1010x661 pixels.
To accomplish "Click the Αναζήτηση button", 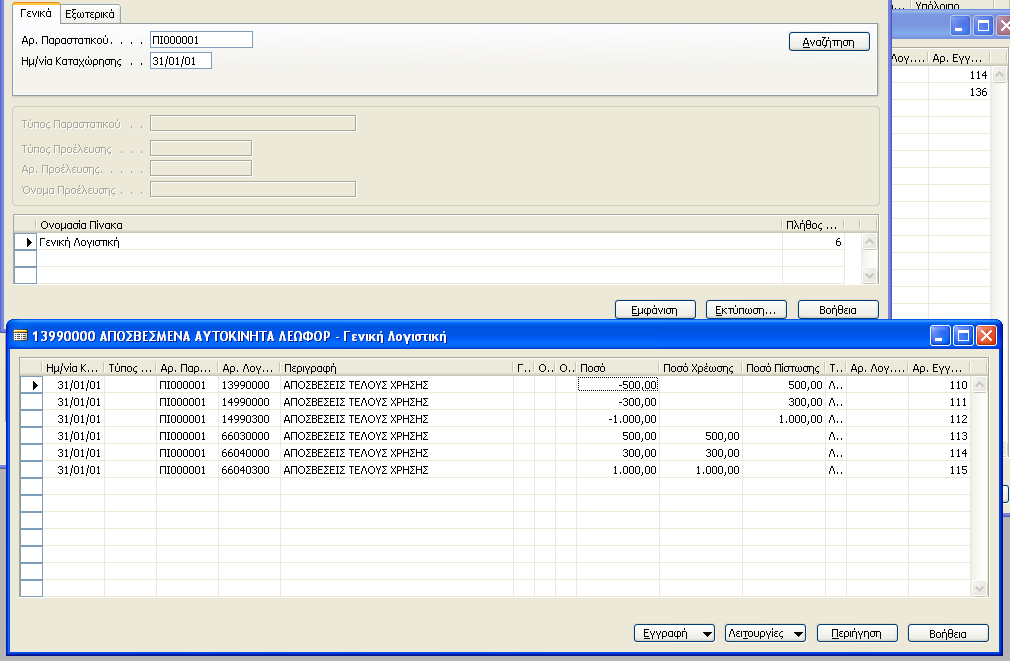I will click(829, 42).
